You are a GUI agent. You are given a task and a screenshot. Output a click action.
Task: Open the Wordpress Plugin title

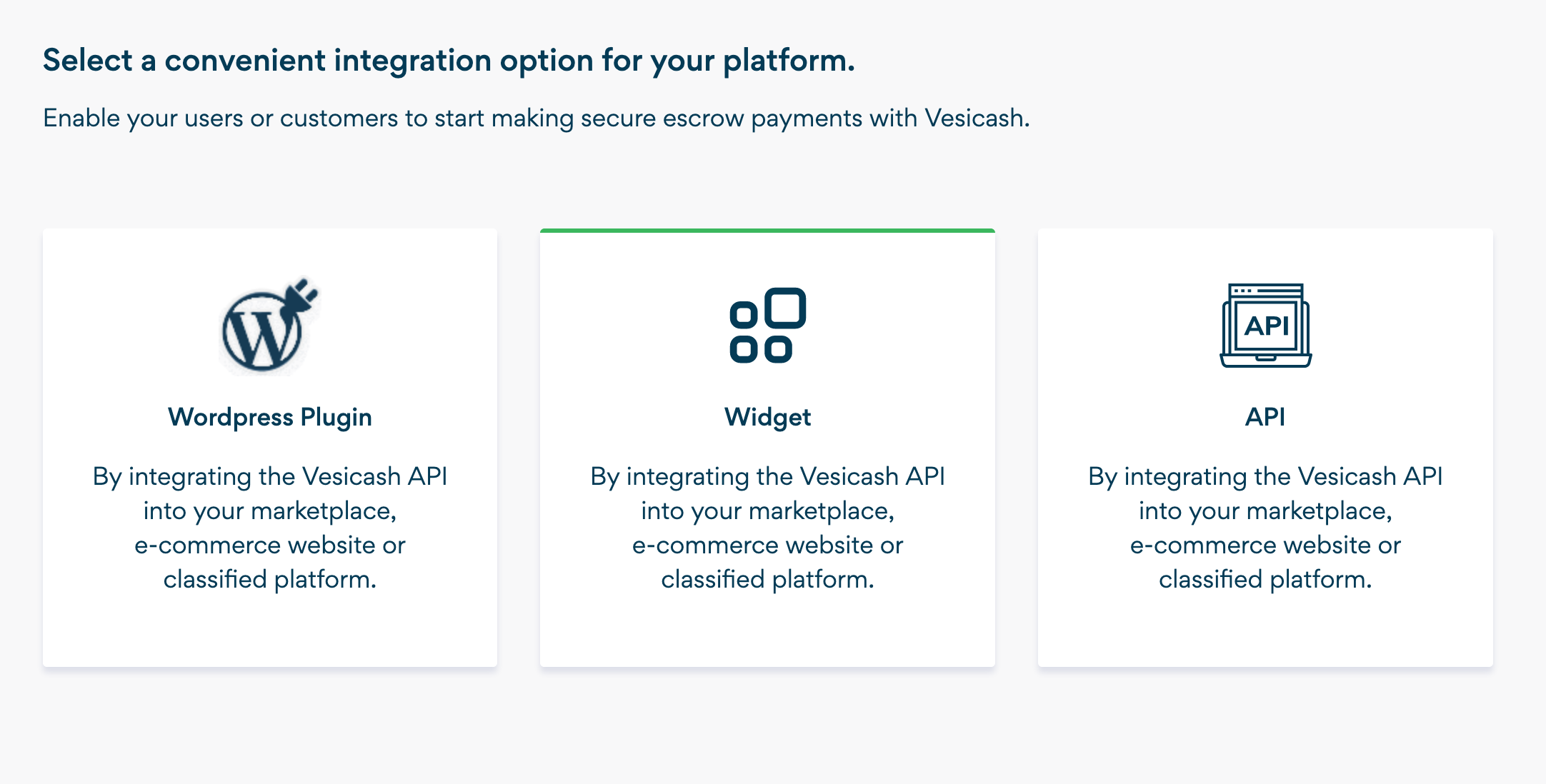tap(269, 417)
